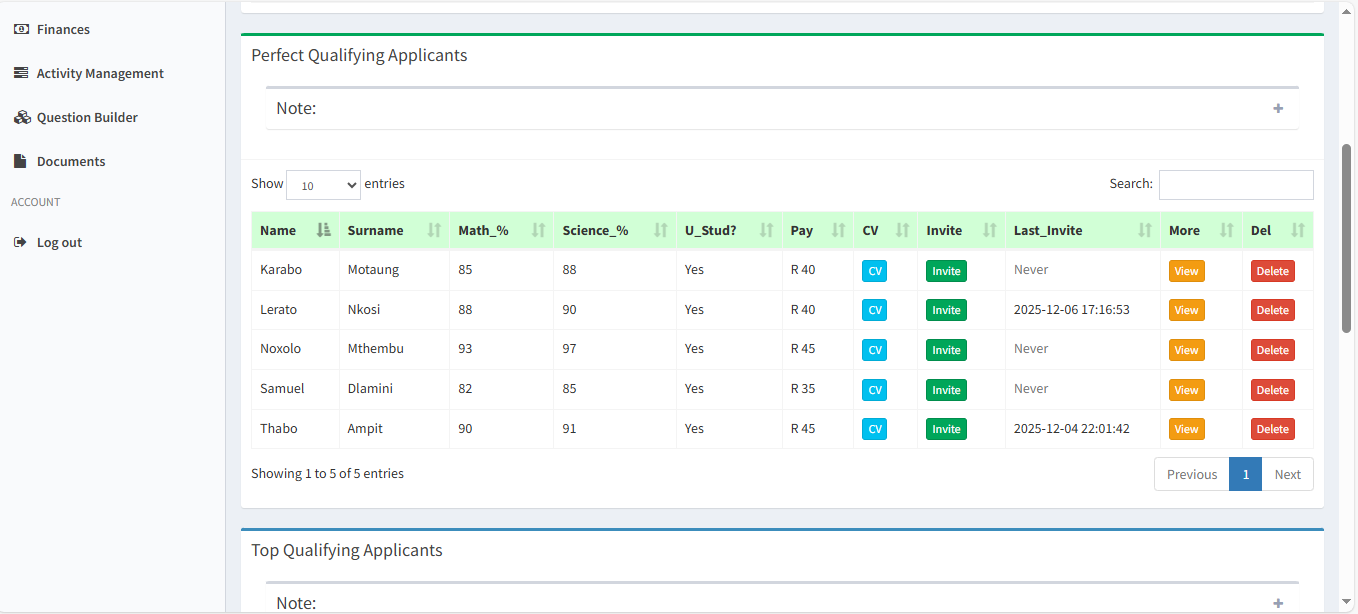
Task: Go to the Next results page
Action: [x=1287, y=474]
